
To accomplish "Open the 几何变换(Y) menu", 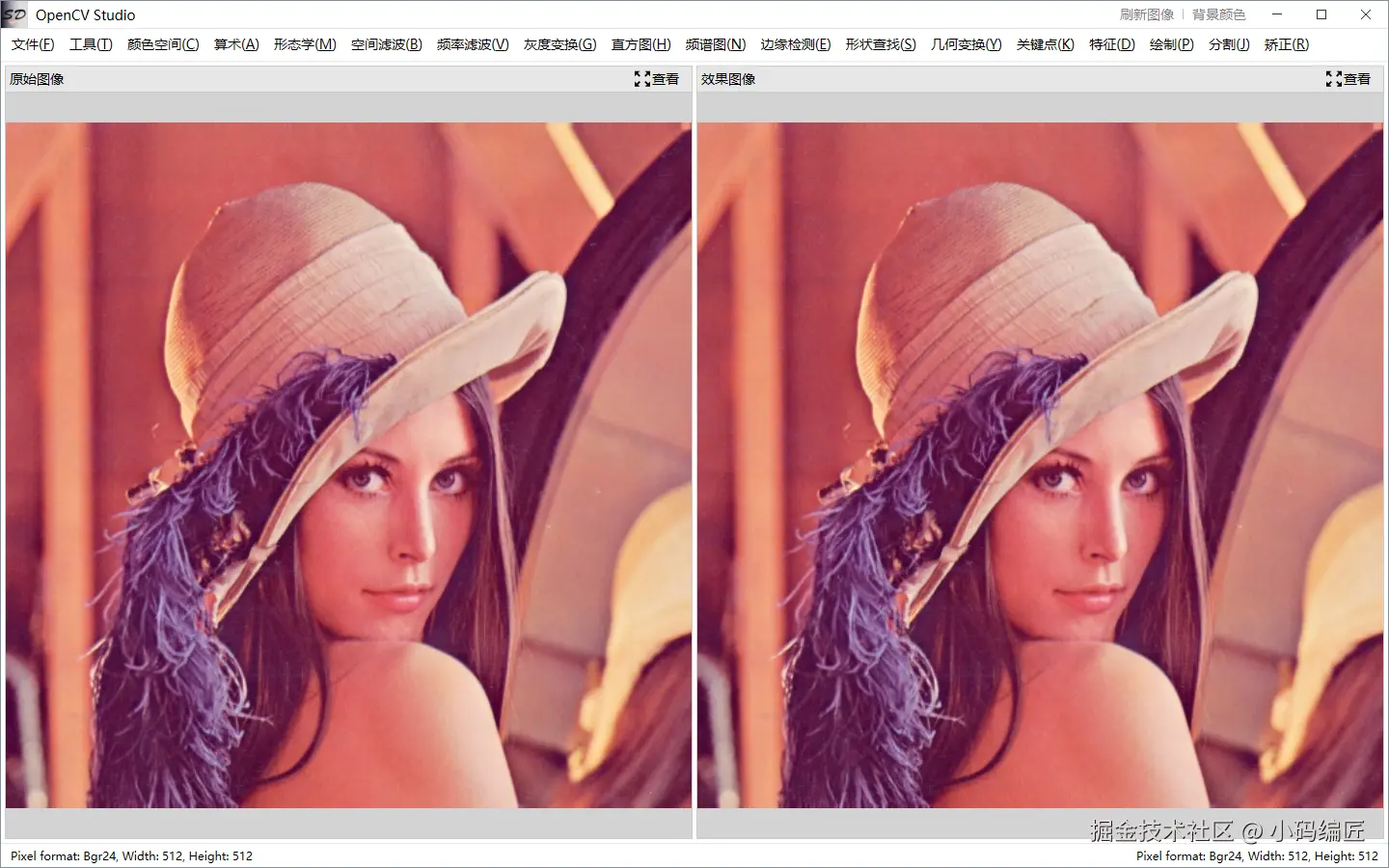I will coord(967,44).
